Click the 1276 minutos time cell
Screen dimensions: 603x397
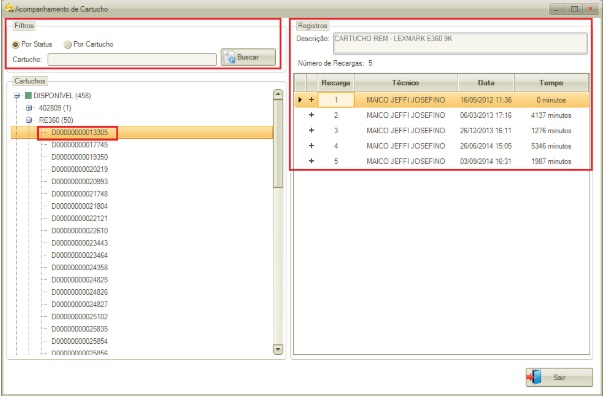tap(551, 131)
